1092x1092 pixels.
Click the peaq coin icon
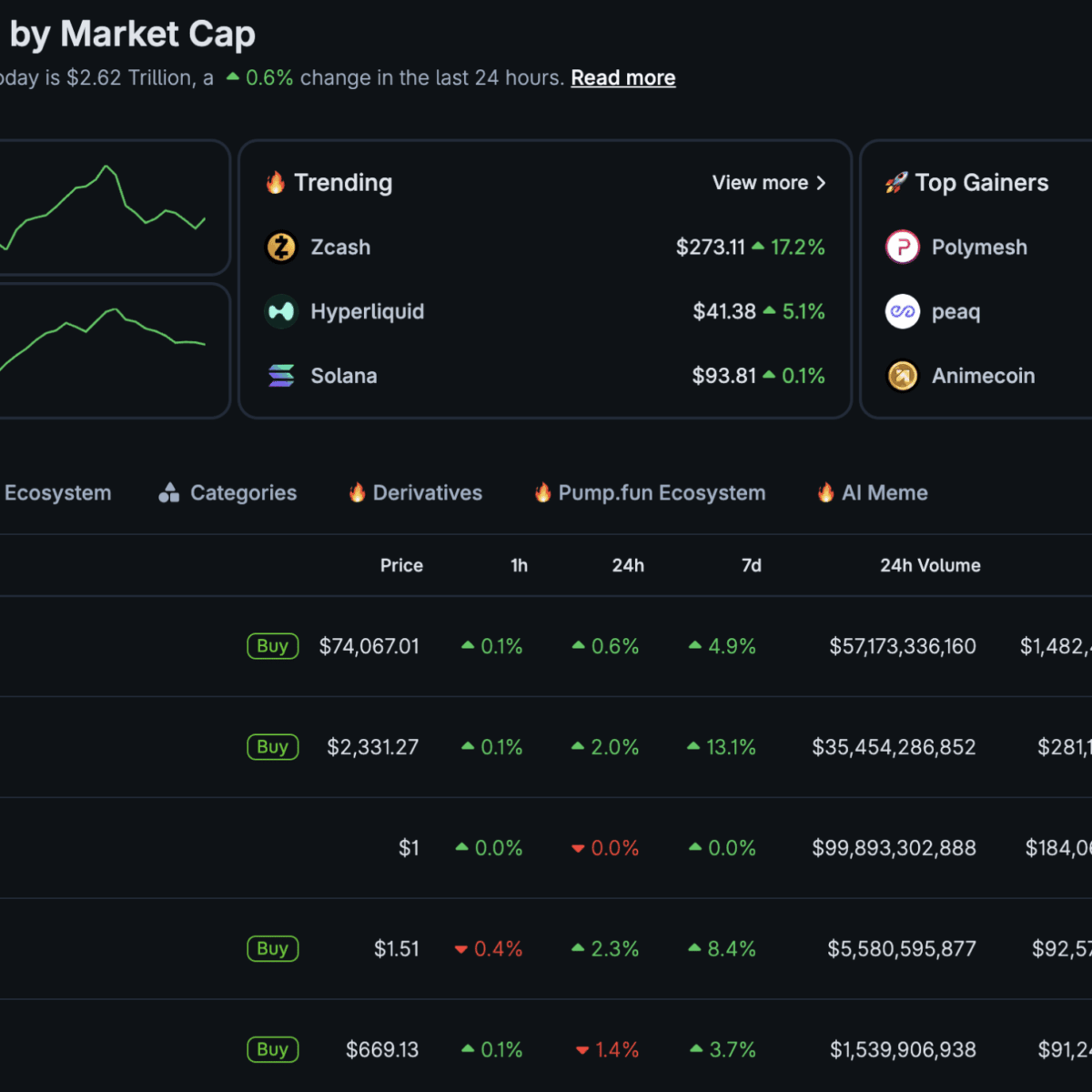tap(902, 311)
